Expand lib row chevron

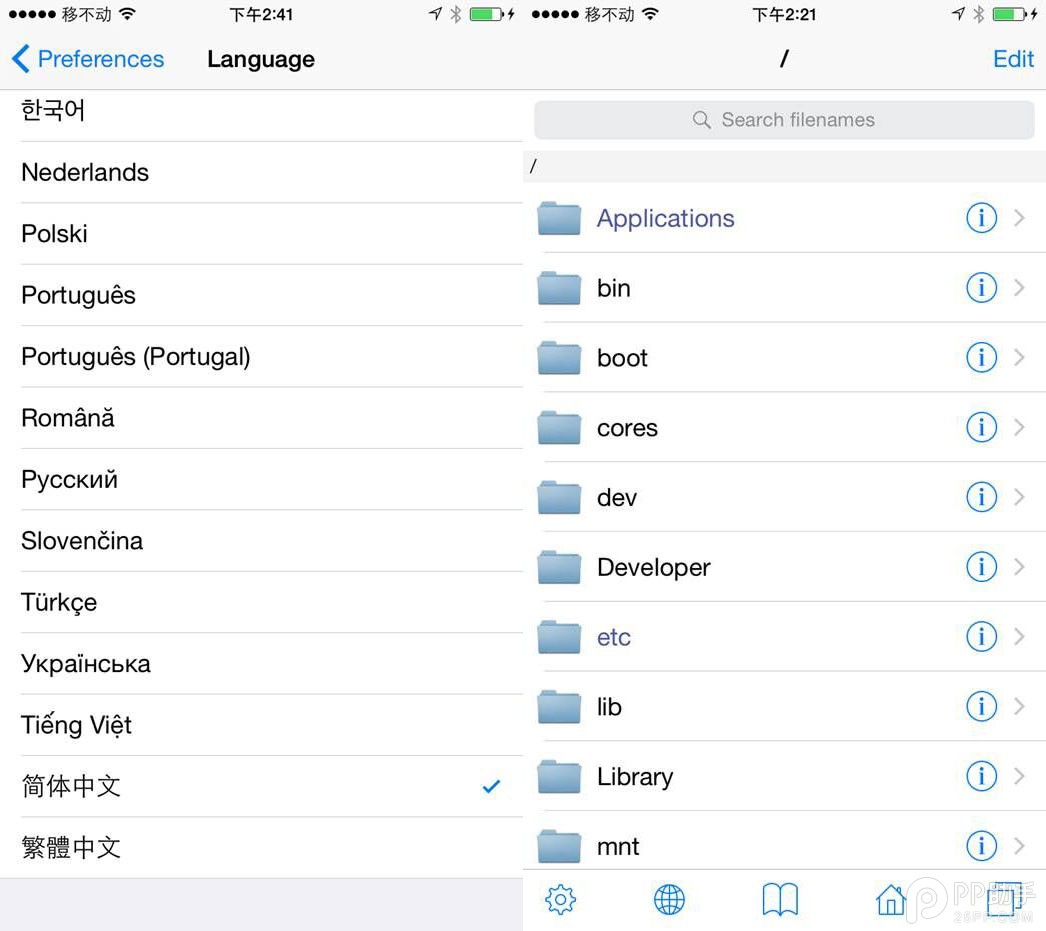pos(1019,706)
